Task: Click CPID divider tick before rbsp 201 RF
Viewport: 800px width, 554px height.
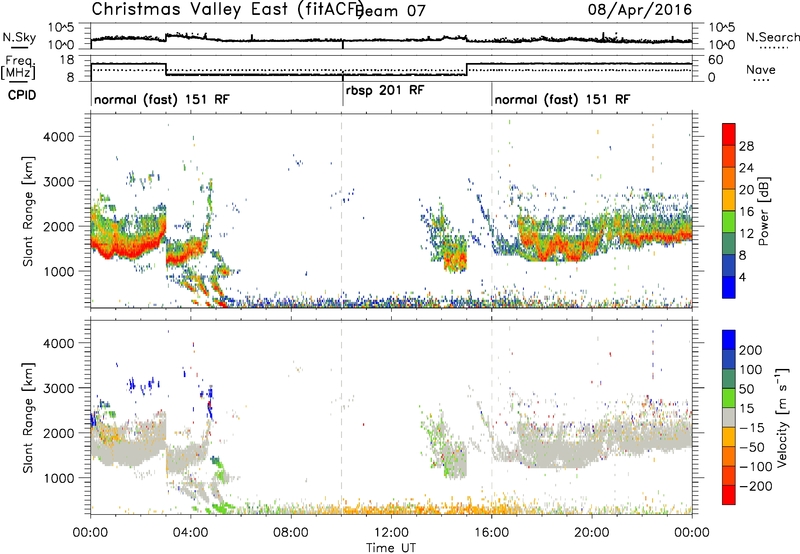Action: tap(343, 93)
